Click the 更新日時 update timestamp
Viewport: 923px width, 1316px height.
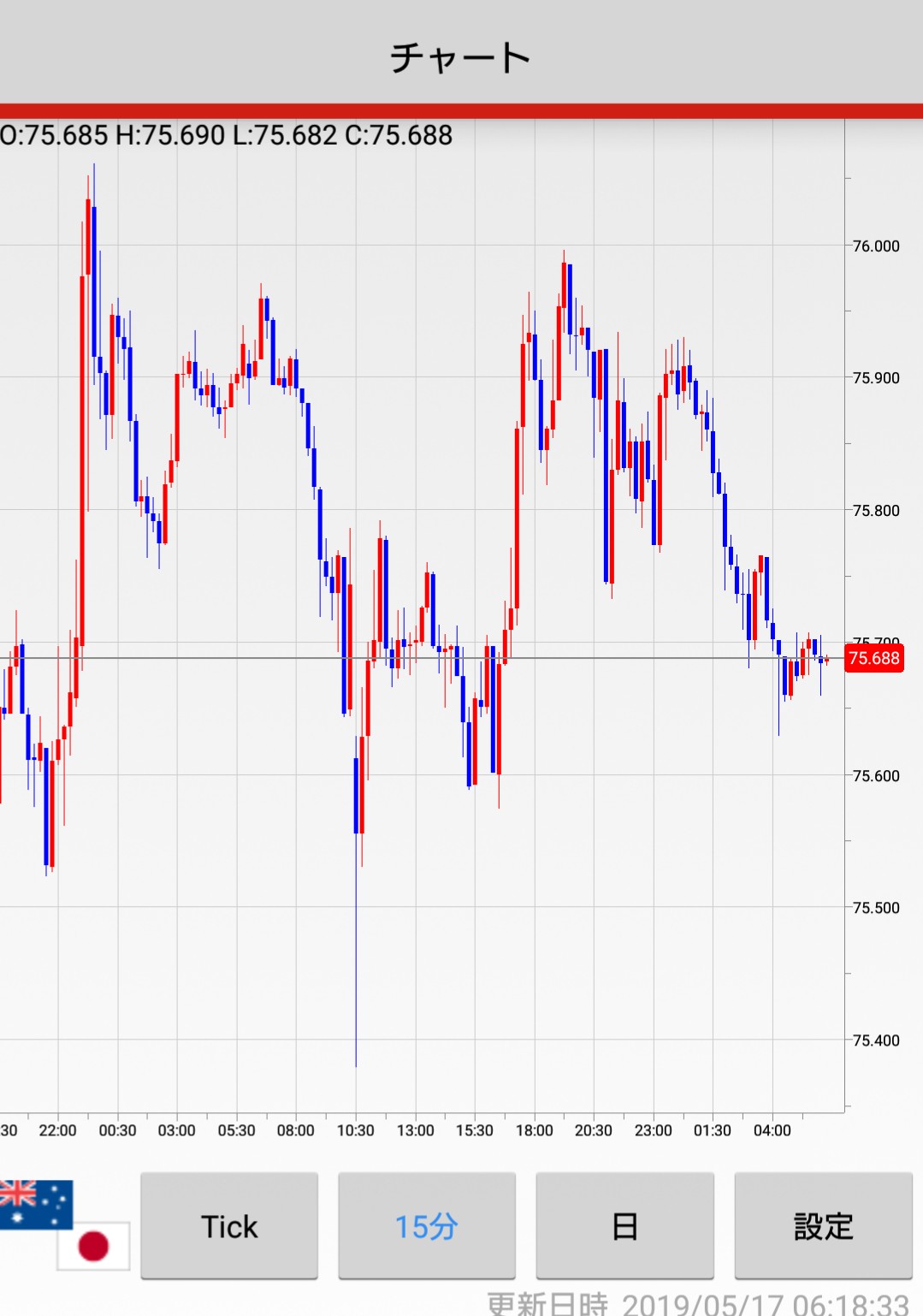(x=697, y=1304)
